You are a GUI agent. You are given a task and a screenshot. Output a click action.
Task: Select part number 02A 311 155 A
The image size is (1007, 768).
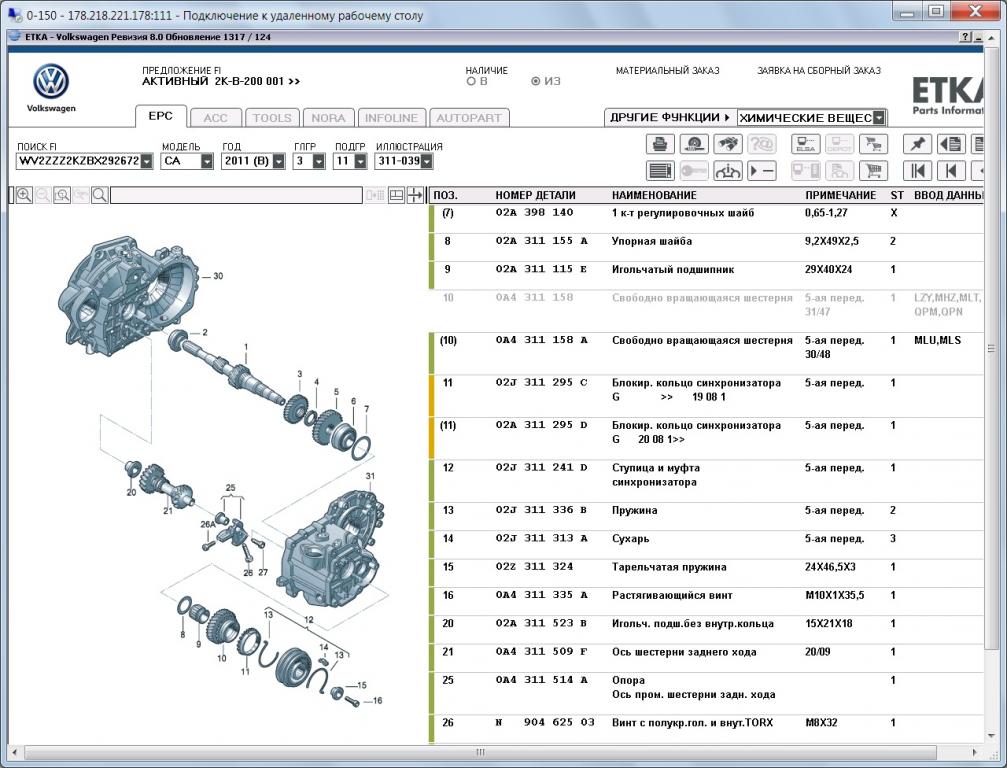541,241
